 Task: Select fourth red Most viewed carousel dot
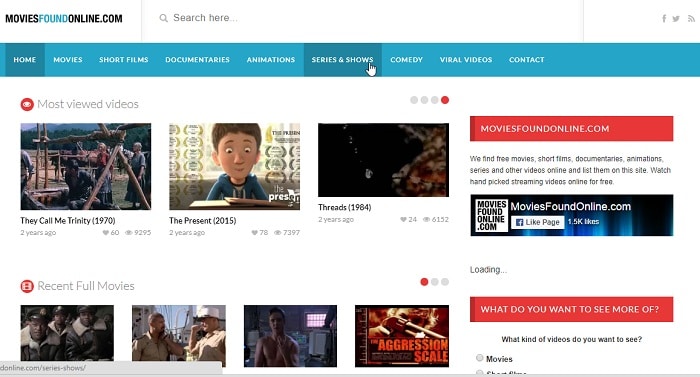point(445,100)
